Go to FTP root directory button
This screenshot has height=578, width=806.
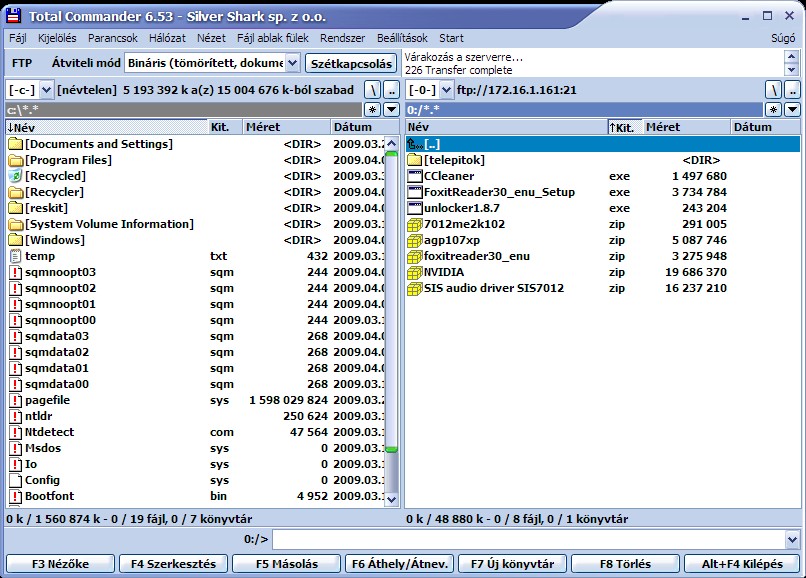pos(773,90)
